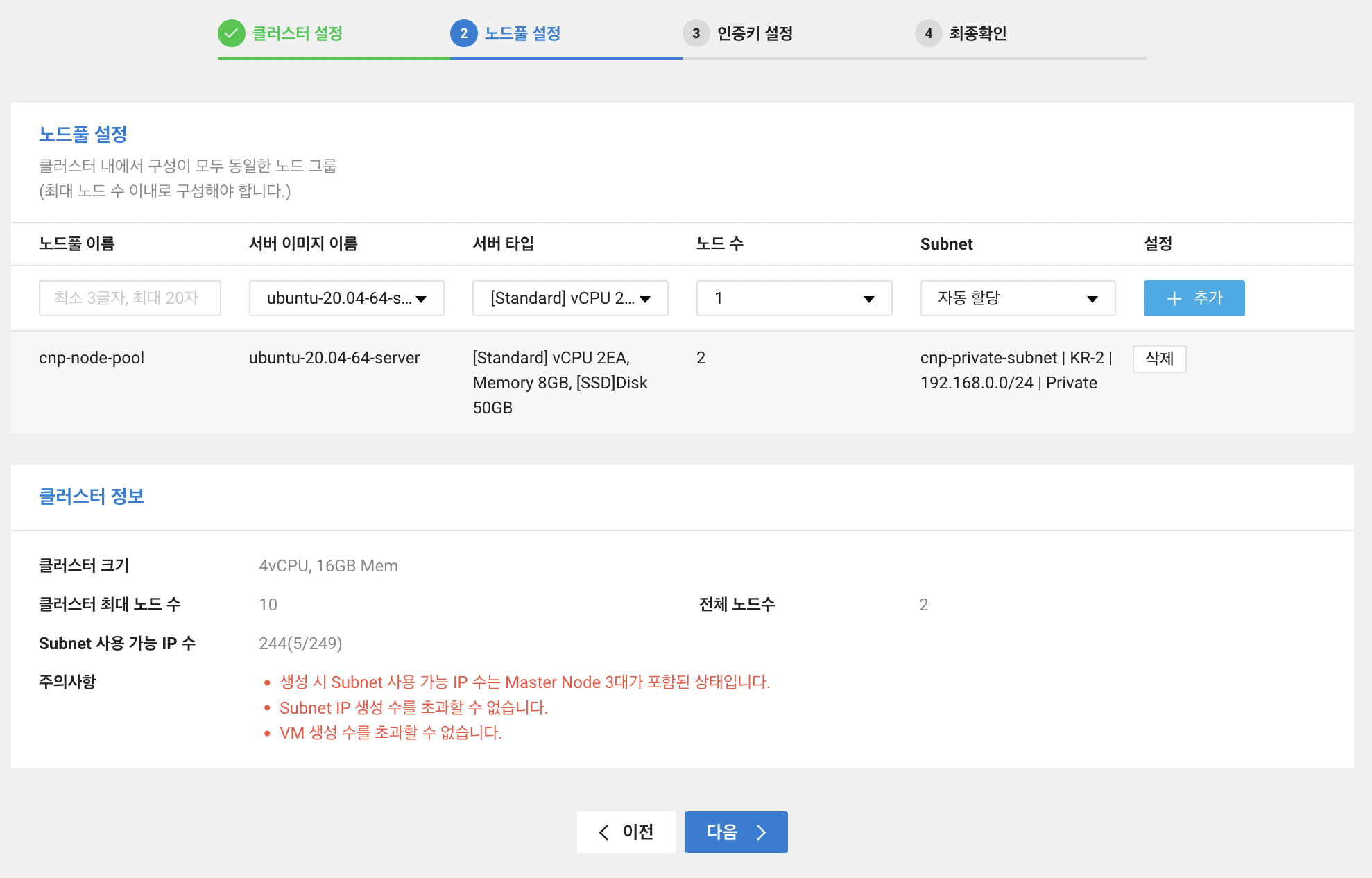
Task: Click the step 4 final confirmation circle icon
Action: point(928,33)
